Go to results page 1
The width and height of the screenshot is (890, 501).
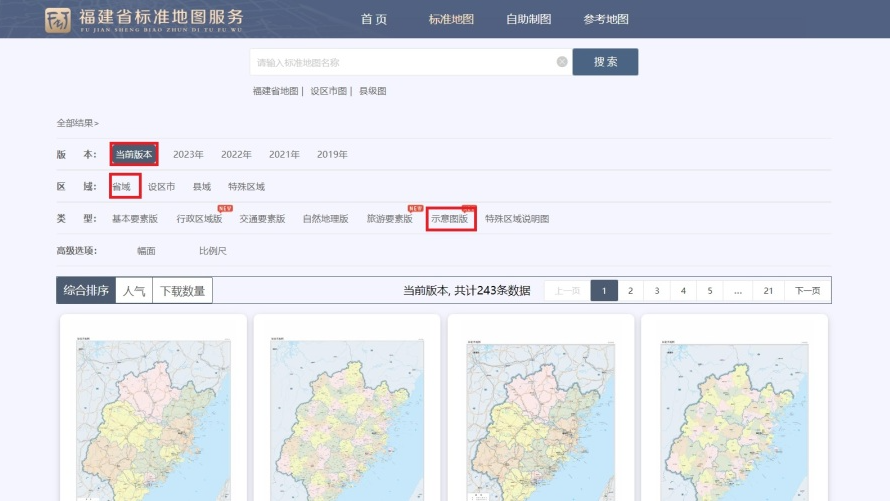[604, 291]
